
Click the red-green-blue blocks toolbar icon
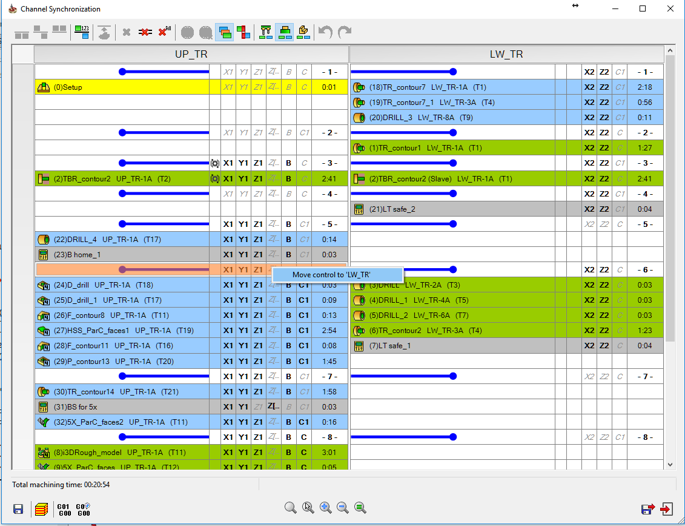(x=243, y=32)
